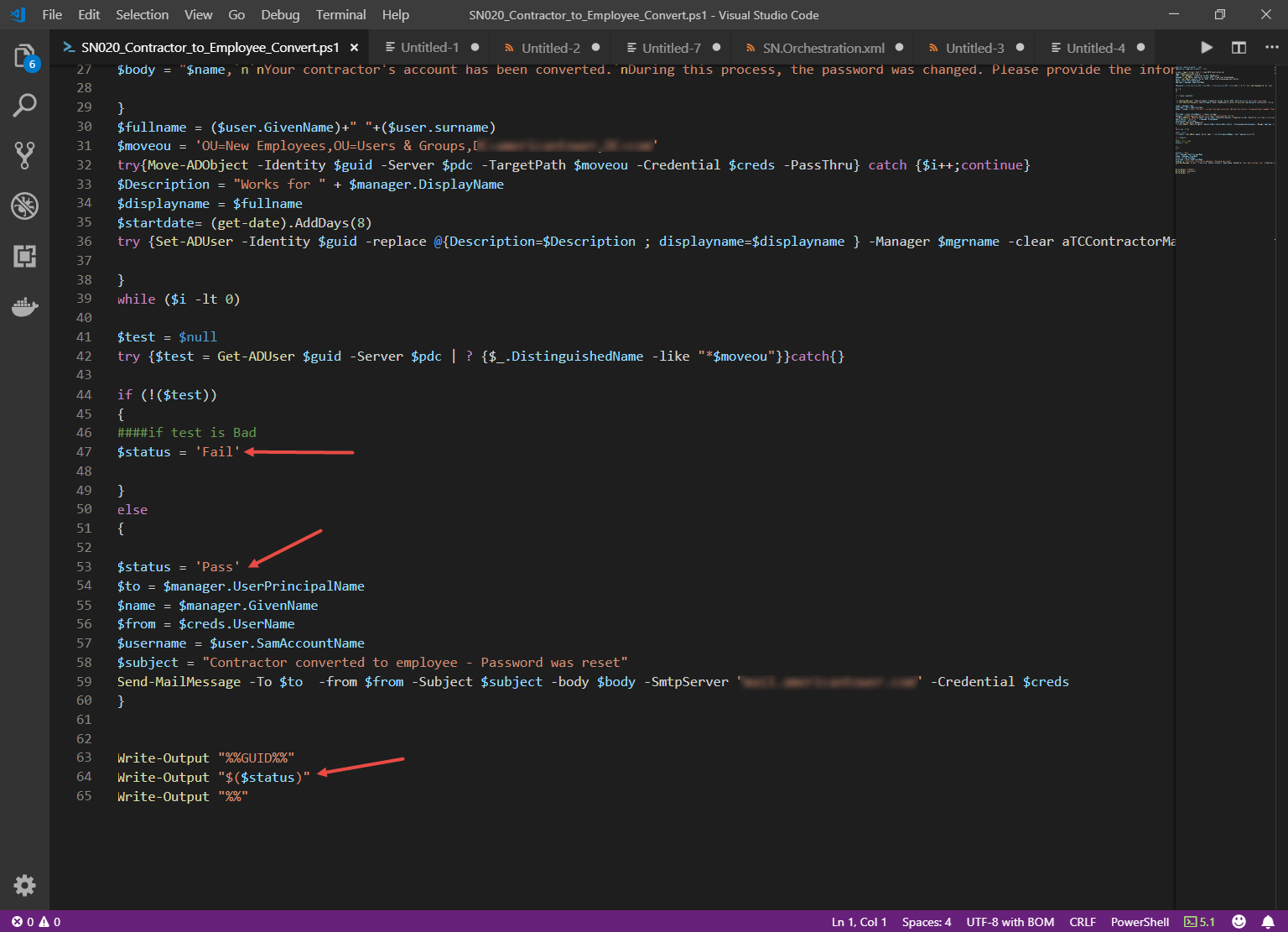The image size is (1288, 932).
Task: Close the SN020_Contractor_to_Employee_Convert.ps1 tab
Action: point(354,48)
